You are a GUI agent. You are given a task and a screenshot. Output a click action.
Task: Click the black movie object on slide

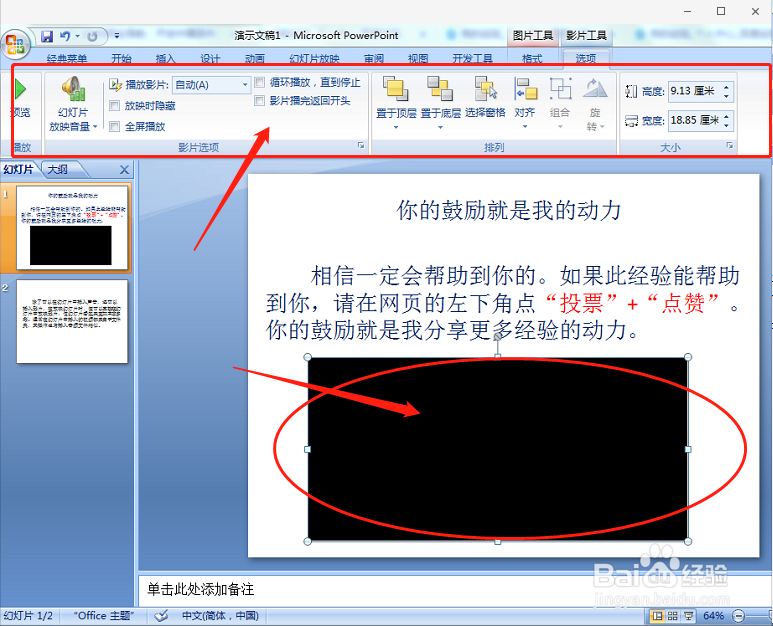tap(497, 449)
